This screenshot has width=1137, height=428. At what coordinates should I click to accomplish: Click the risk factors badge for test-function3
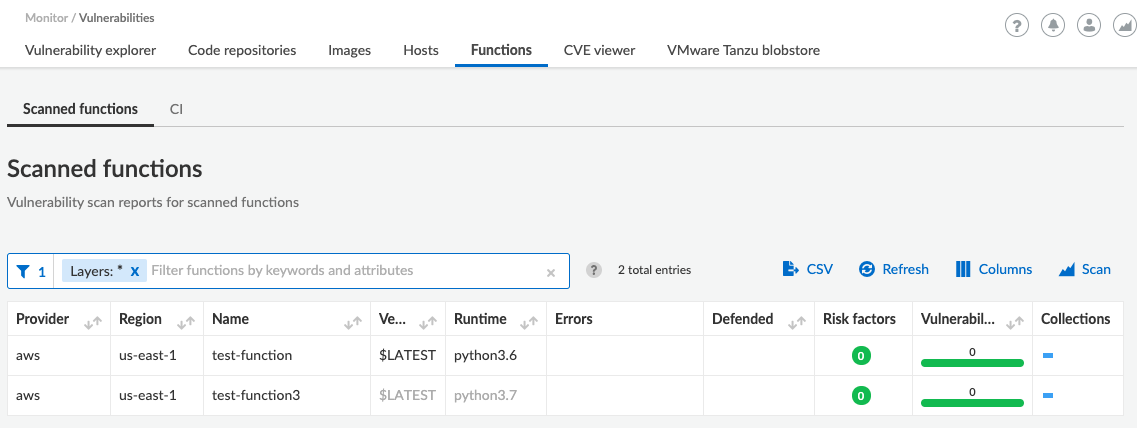861,395
